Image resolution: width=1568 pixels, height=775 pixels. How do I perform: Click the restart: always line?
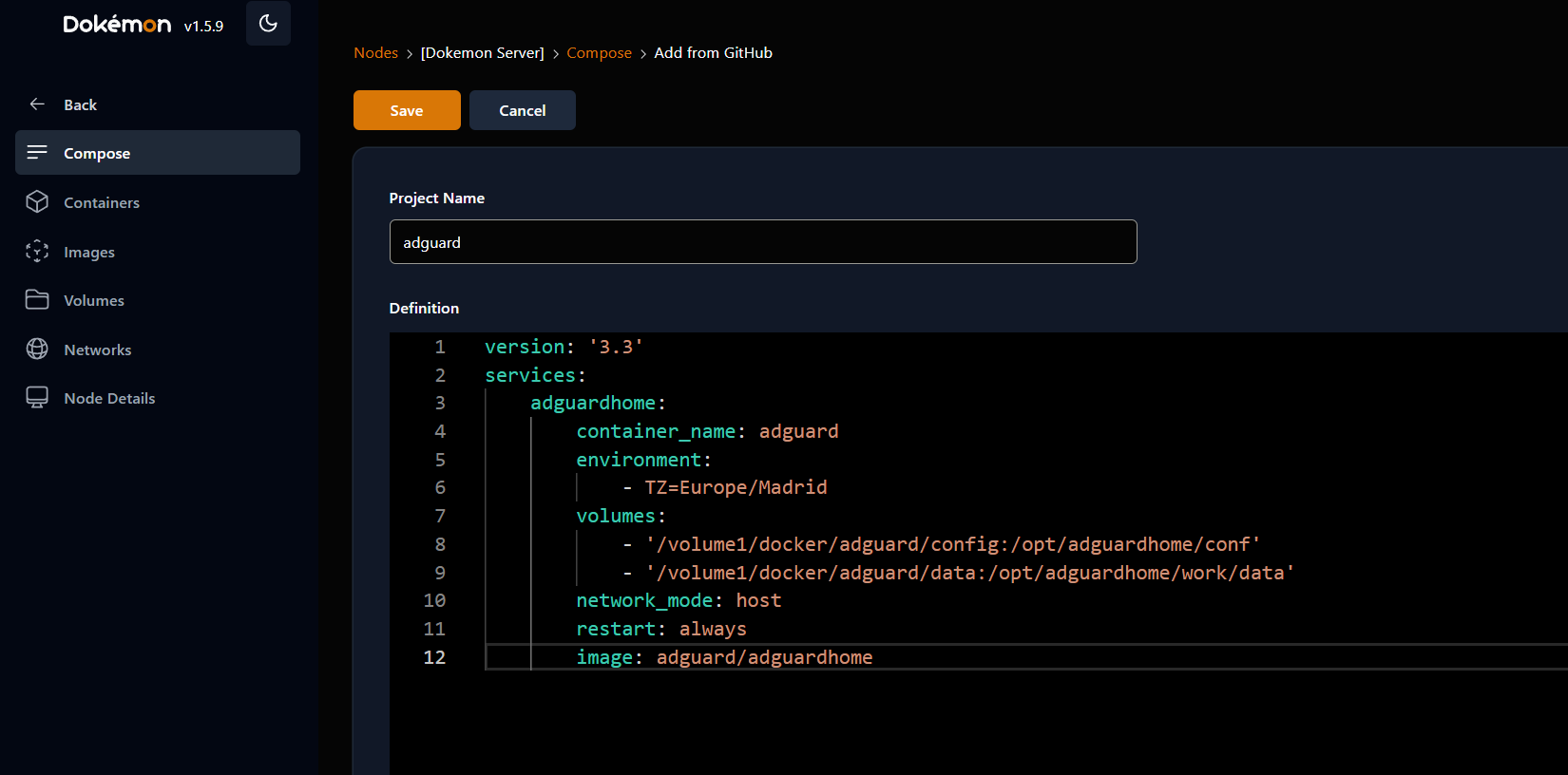661,629
